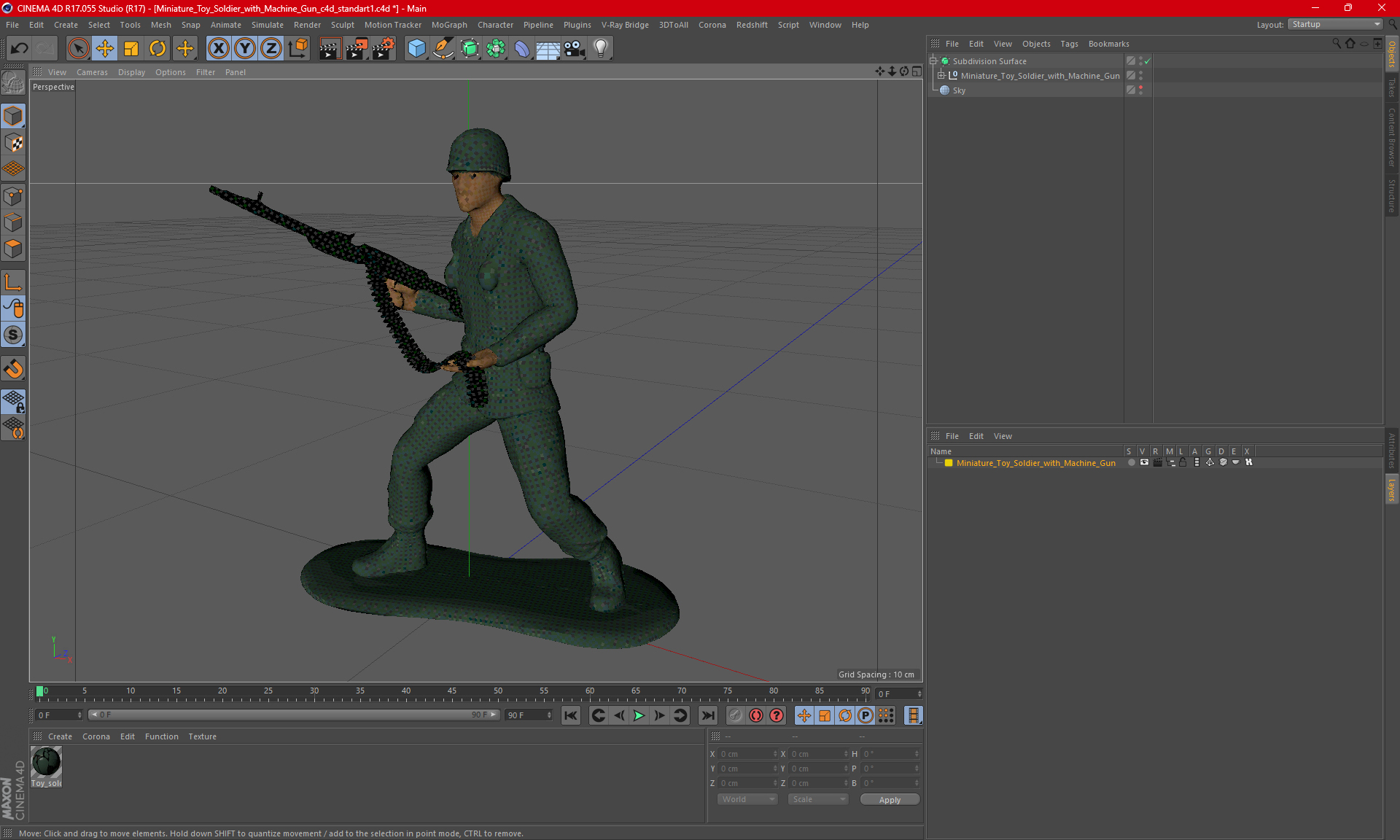Click frame 45 on timeline ruler

coord(452,692)
